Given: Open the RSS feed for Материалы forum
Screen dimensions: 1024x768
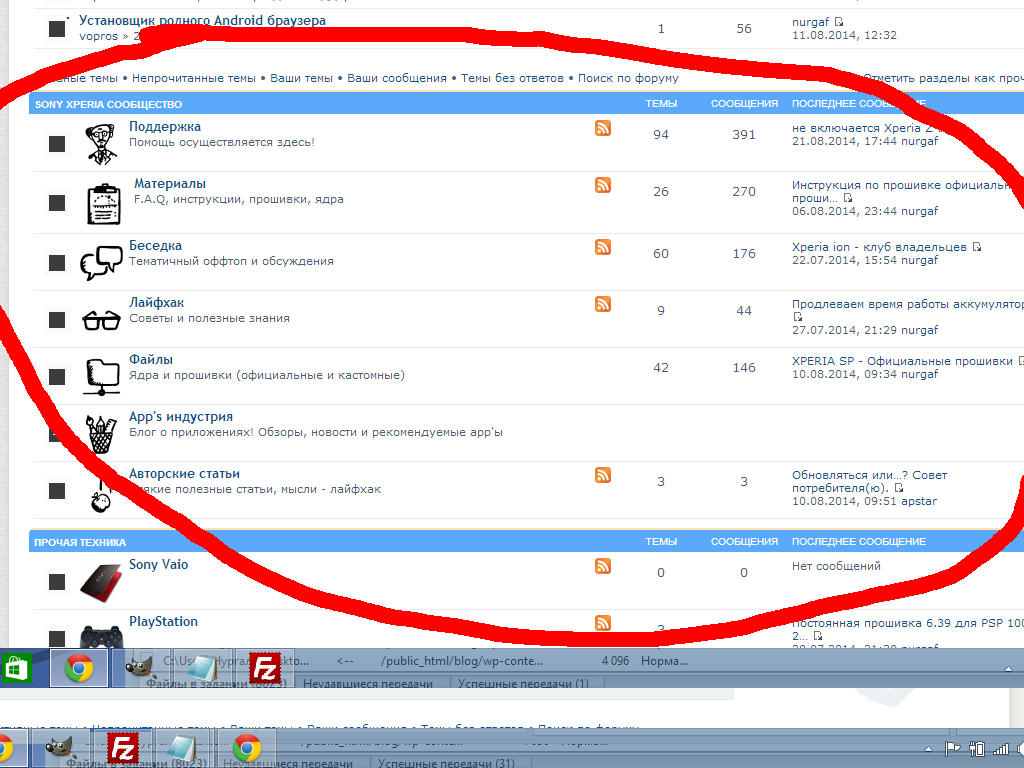Looking at the screenshot, I should (x=602, y=184).
